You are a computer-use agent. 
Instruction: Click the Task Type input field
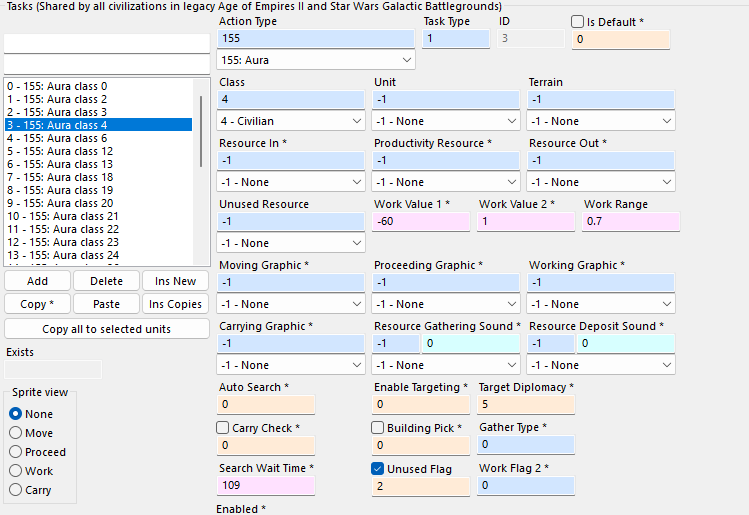point(456,38)
